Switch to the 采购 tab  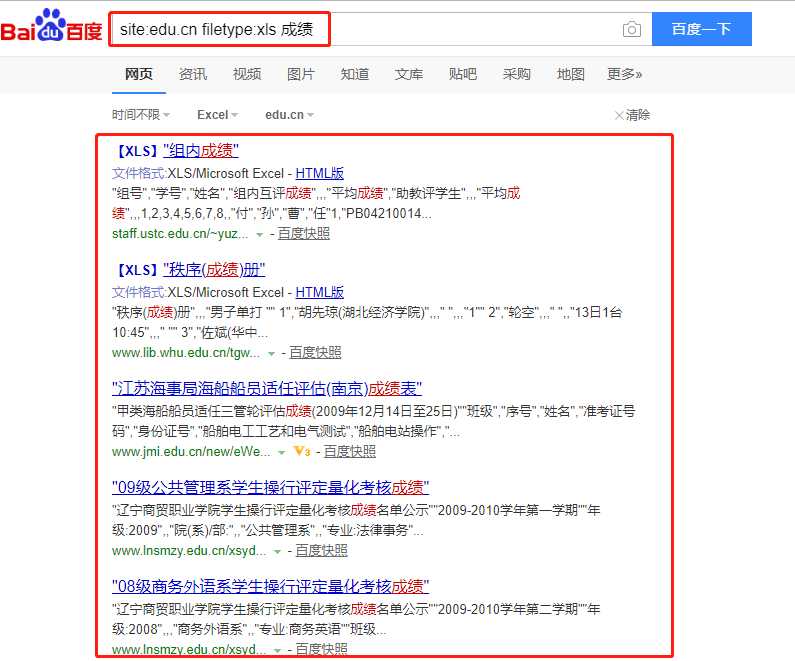[517, 75]
